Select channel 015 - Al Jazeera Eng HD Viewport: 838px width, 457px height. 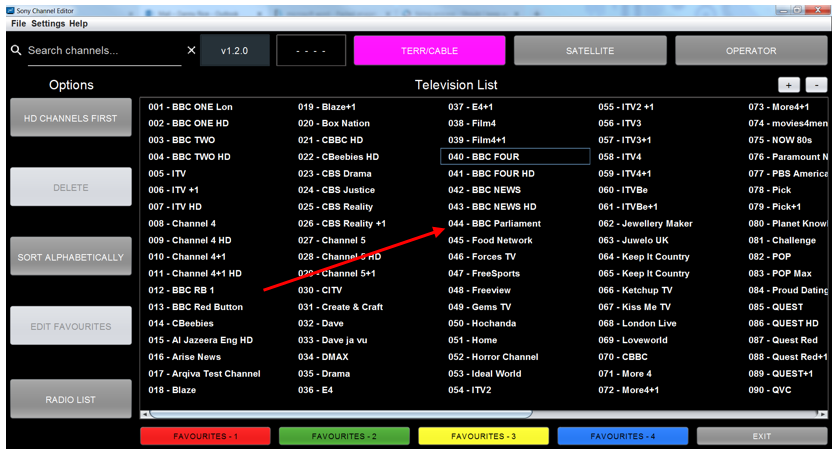[x=200, y=340]
